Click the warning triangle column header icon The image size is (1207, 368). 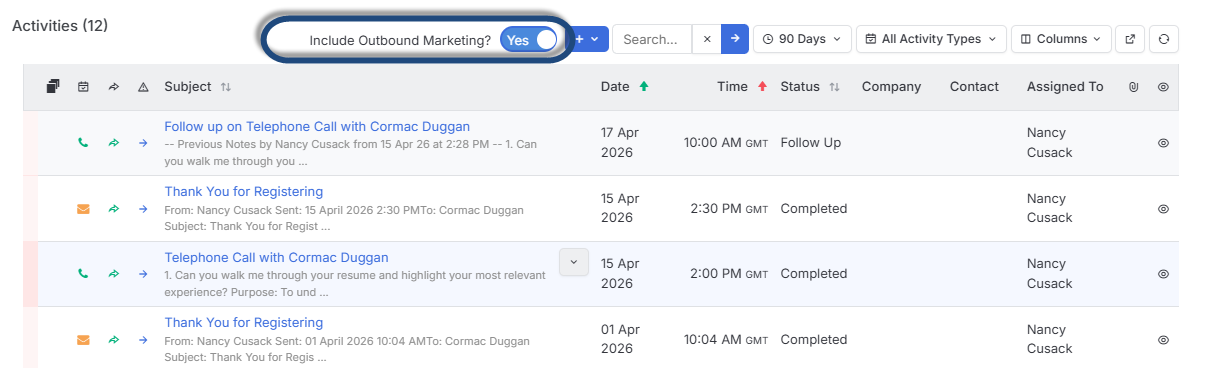pyautogui.click(x=143, y=87)
